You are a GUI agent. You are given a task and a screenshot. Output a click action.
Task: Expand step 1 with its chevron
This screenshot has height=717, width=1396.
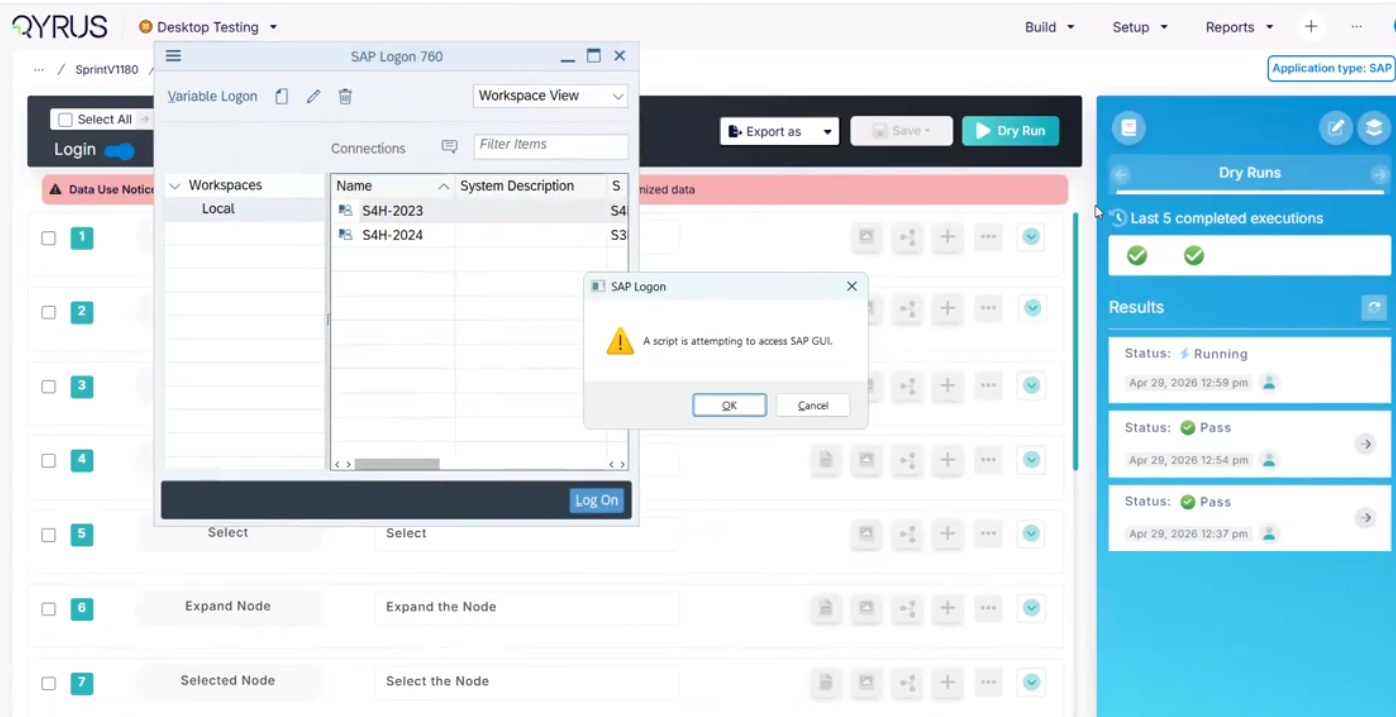click(1032, 237)
